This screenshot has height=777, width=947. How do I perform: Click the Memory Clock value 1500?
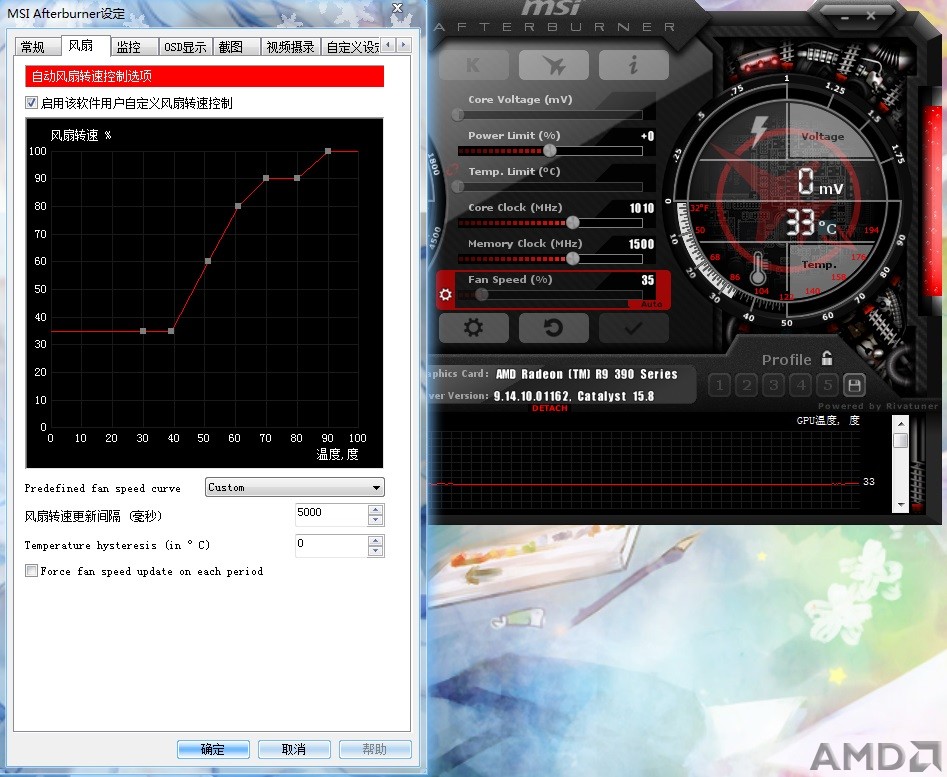click(x=641, y=244)
